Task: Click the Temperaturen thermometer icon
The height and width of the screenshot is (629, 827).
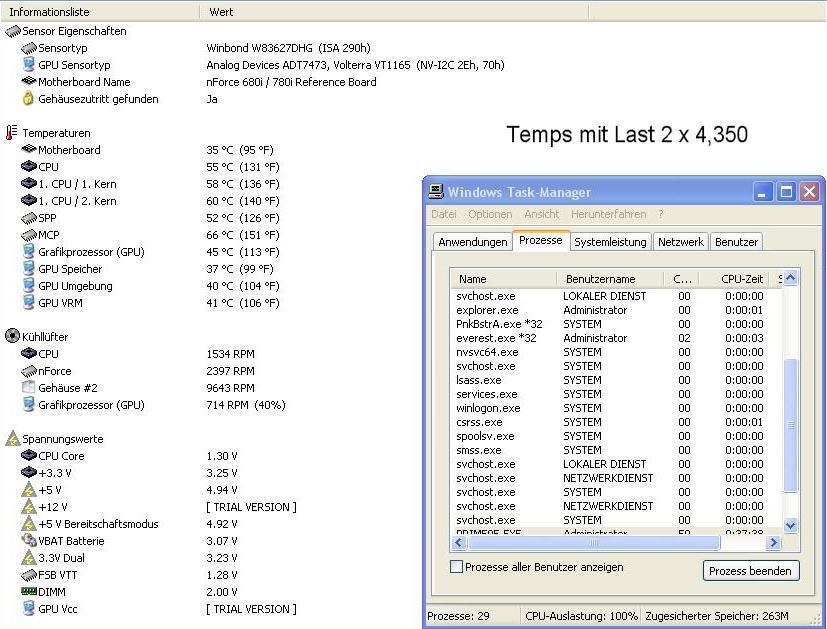Action: (x=12, y=132)
